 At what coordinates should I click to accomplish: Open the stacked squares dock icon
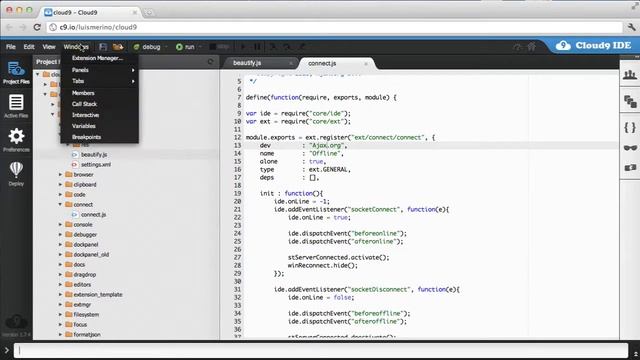click(x=630, y=101)
